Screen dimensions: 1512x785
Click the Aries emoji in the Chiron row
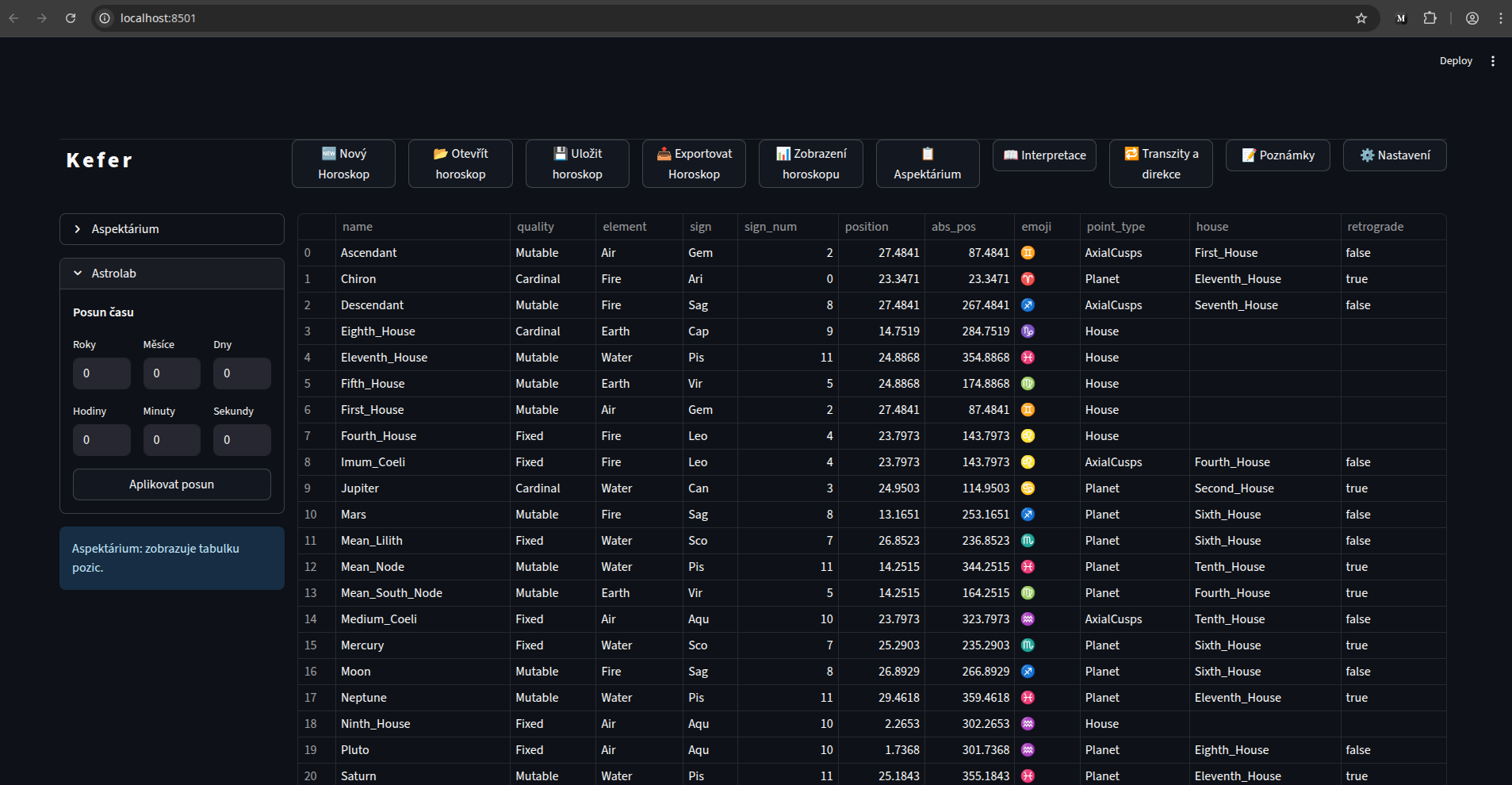1028,279
